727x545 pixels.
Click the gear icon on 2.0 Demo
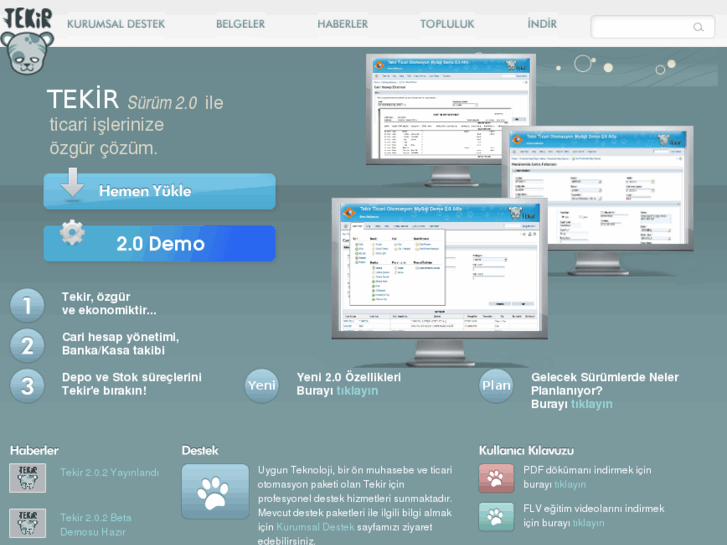(72, 232)
